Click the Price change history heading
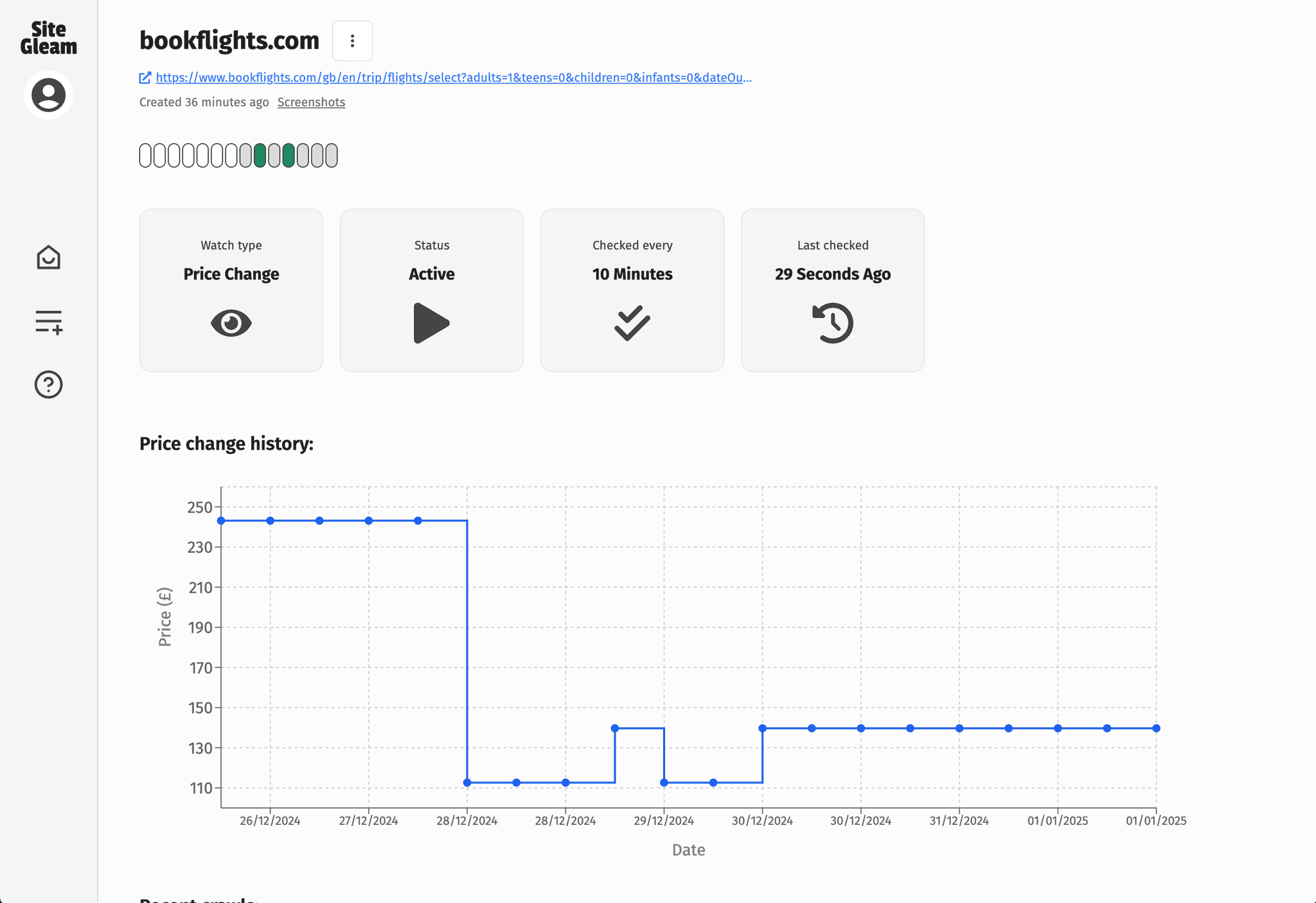This screenshot has height=903, width=1316. [226, 444]
